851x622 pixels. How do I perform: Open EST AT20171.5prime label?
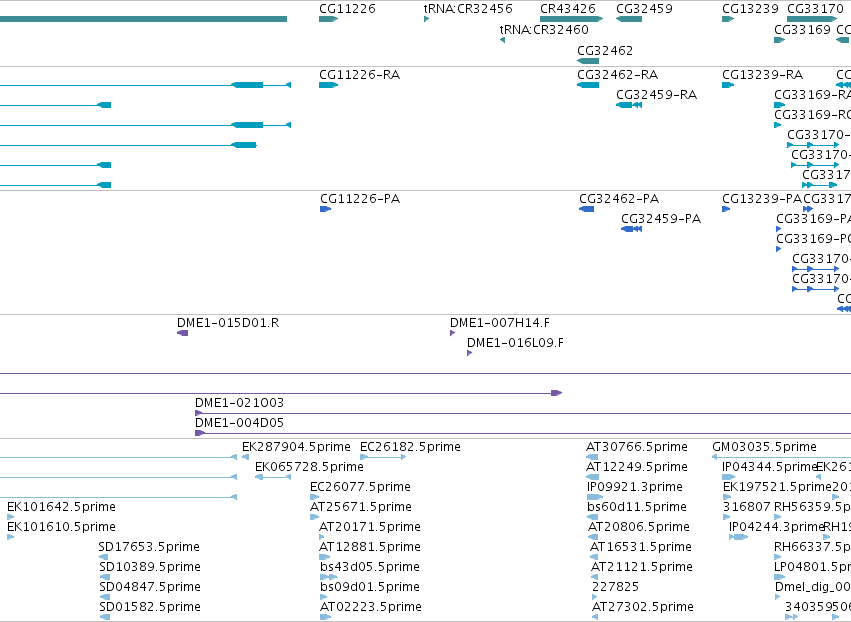click(x=370, y=527)
